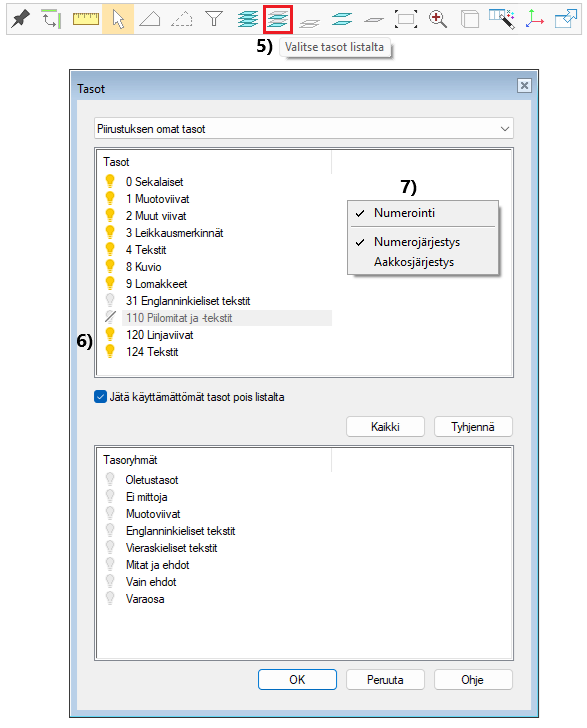
Task: Click the Tyhjennä button
Action: pyautogui.click(x=473, y=427)
